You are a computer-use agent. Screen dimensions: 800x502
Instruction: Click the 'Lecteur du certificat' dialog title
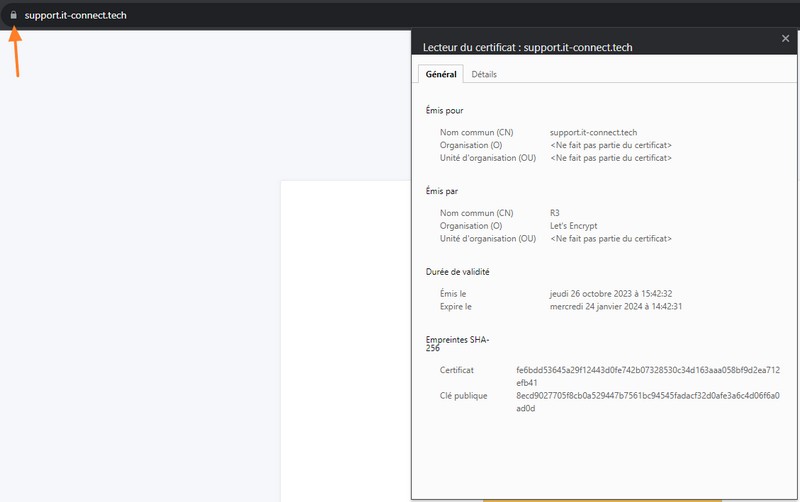click(x=528, y=47)
